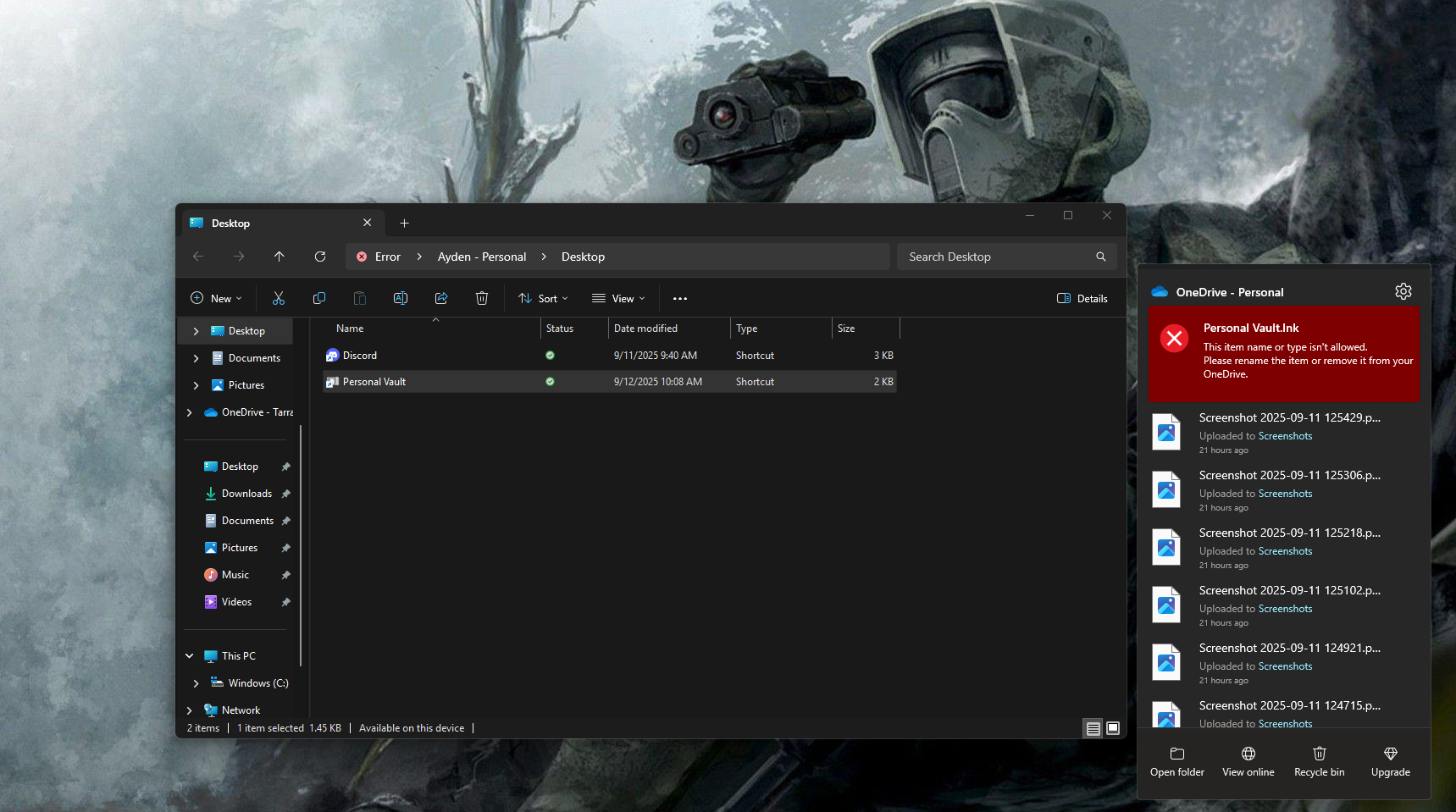Viewport: 1456px width, 812px height.
Task: Click thumbnail icon of Screenshot 2025-09-11 125429
Action: tap(1166, 432)
